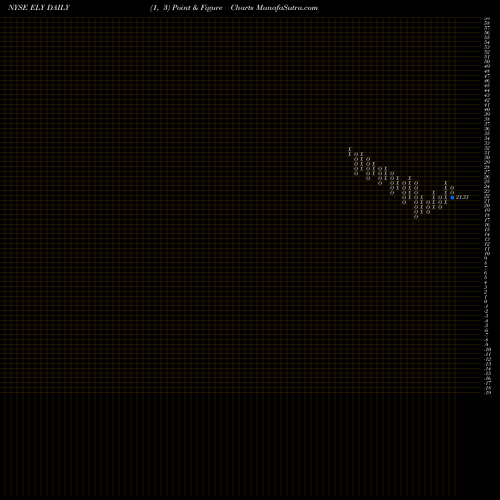Click the 21.37 current price label
The width and height of the screenshot is (500, 500).
pos(462,197)
